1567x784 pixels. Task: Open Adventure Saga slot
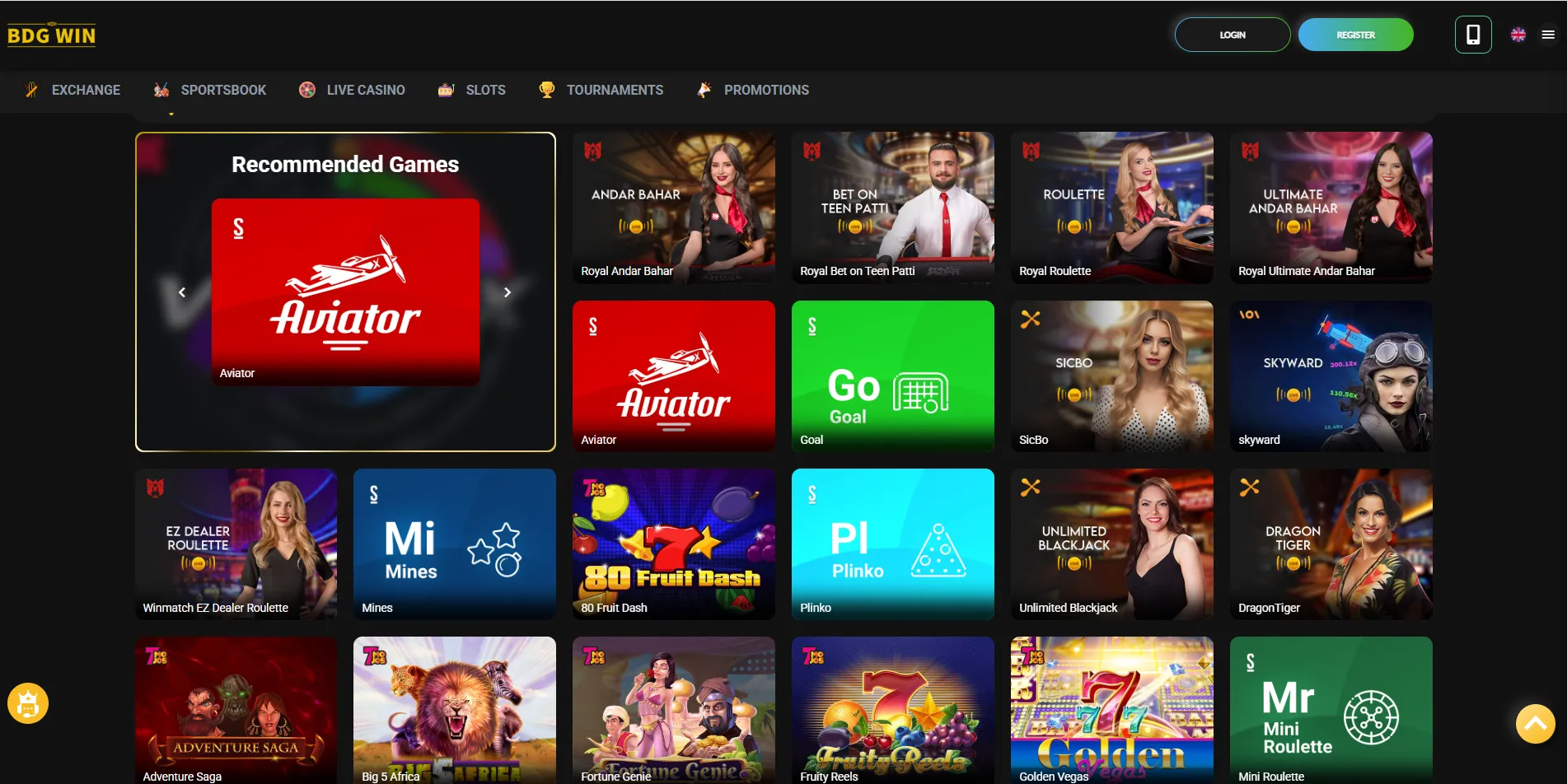[236, 710]
